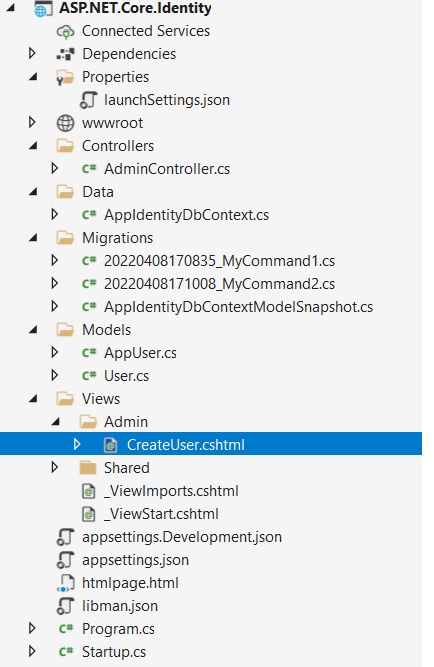Screen dimensions: 434x667
Task: Select appsettings.Development.json file
Action: tap(182, 537)
